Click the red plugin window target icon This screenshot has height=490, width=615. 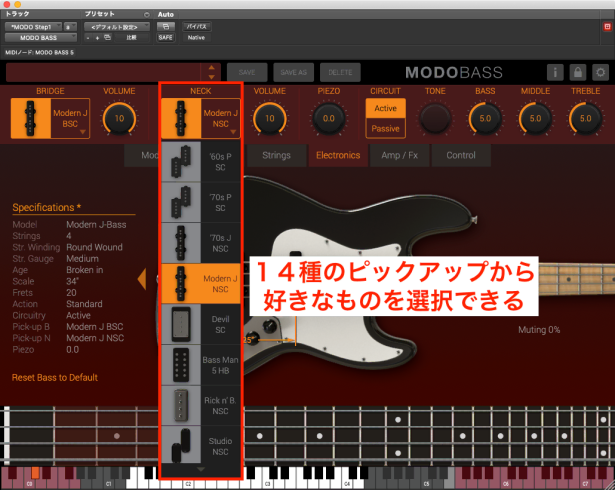point(607,27)
